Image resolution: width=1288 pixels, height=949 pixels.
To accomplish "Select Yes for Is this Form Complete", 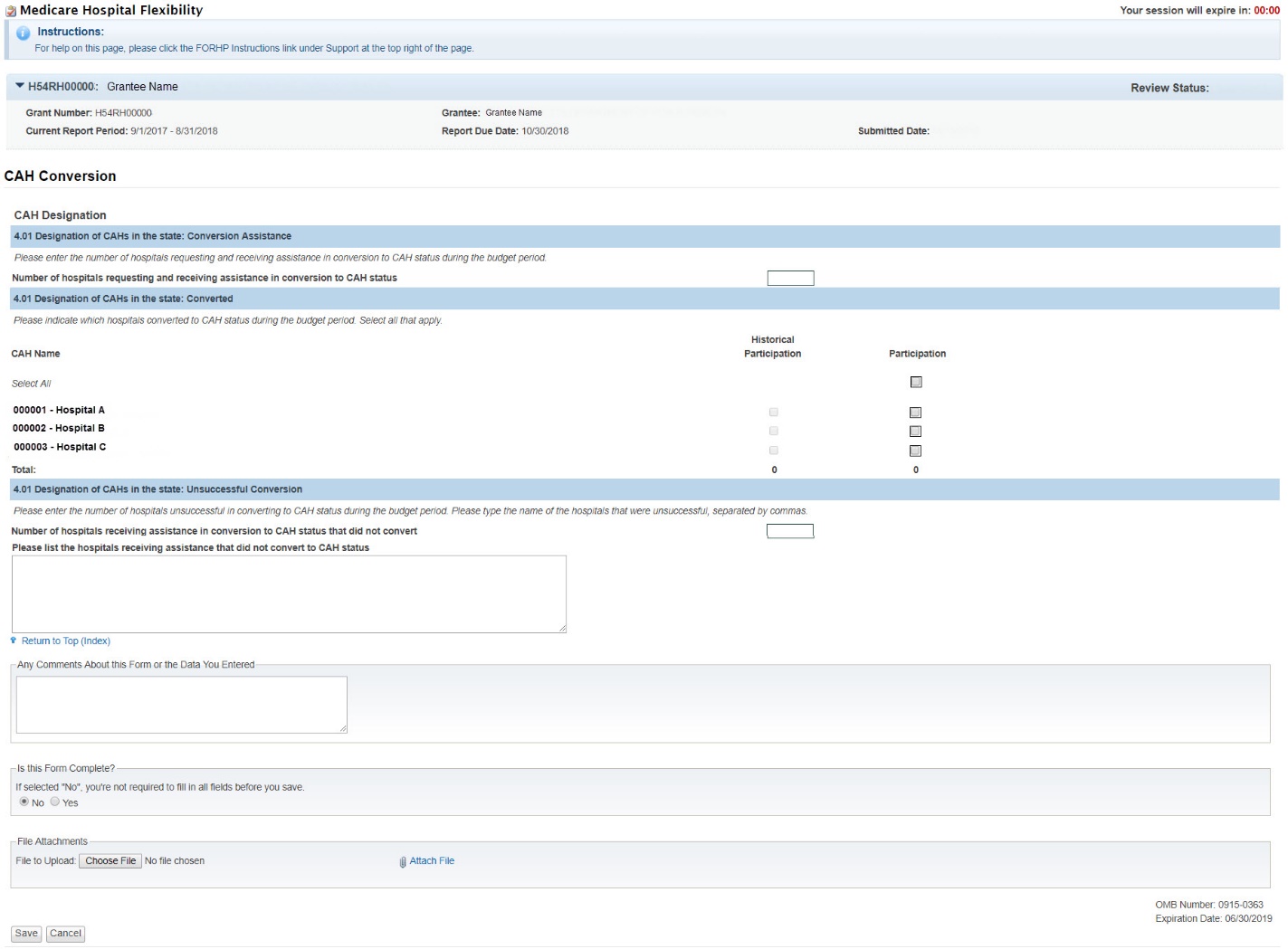I will coord(55,802).
